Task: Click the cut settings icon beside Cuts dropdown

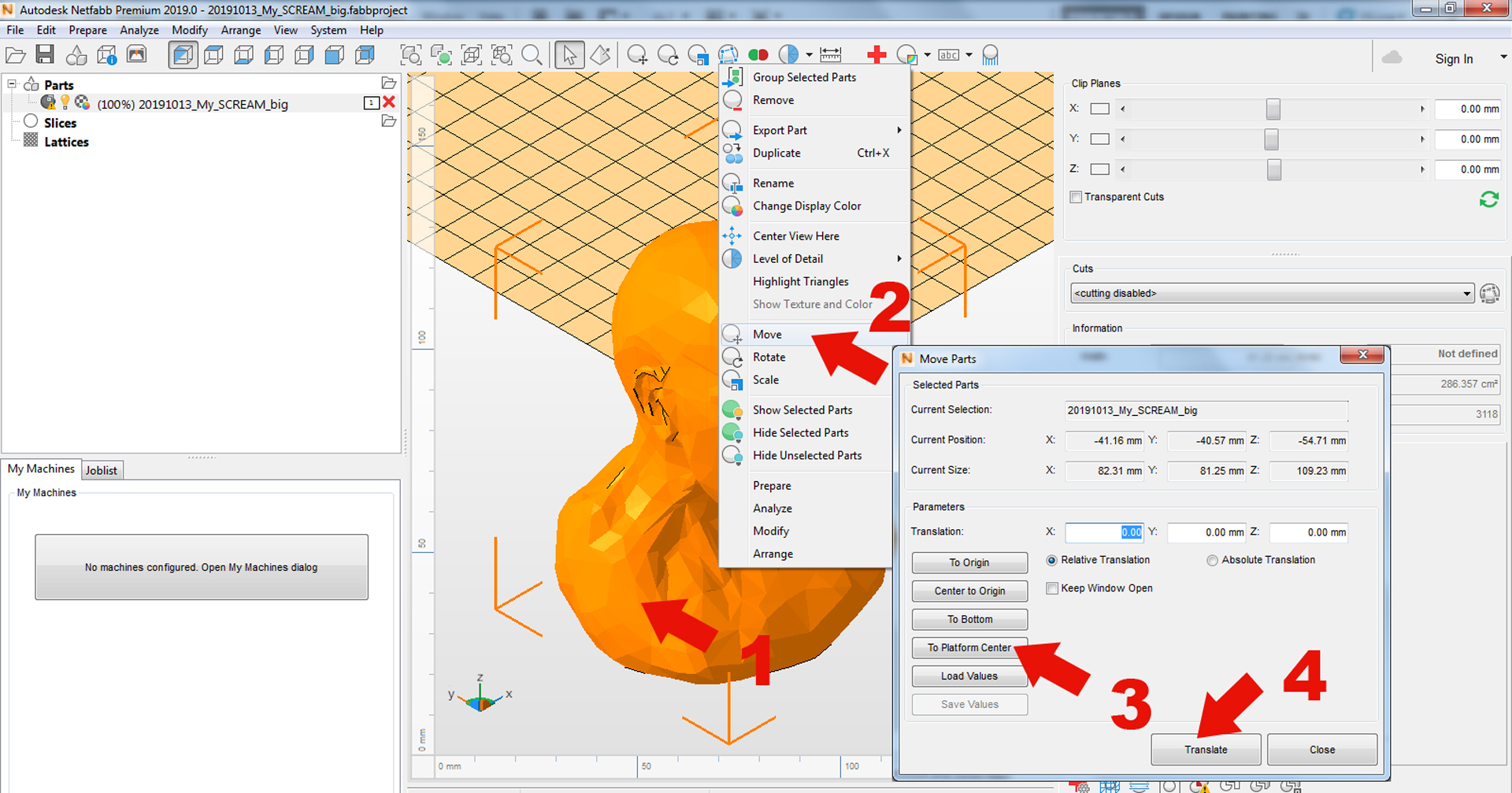Action: point(1490,294)
